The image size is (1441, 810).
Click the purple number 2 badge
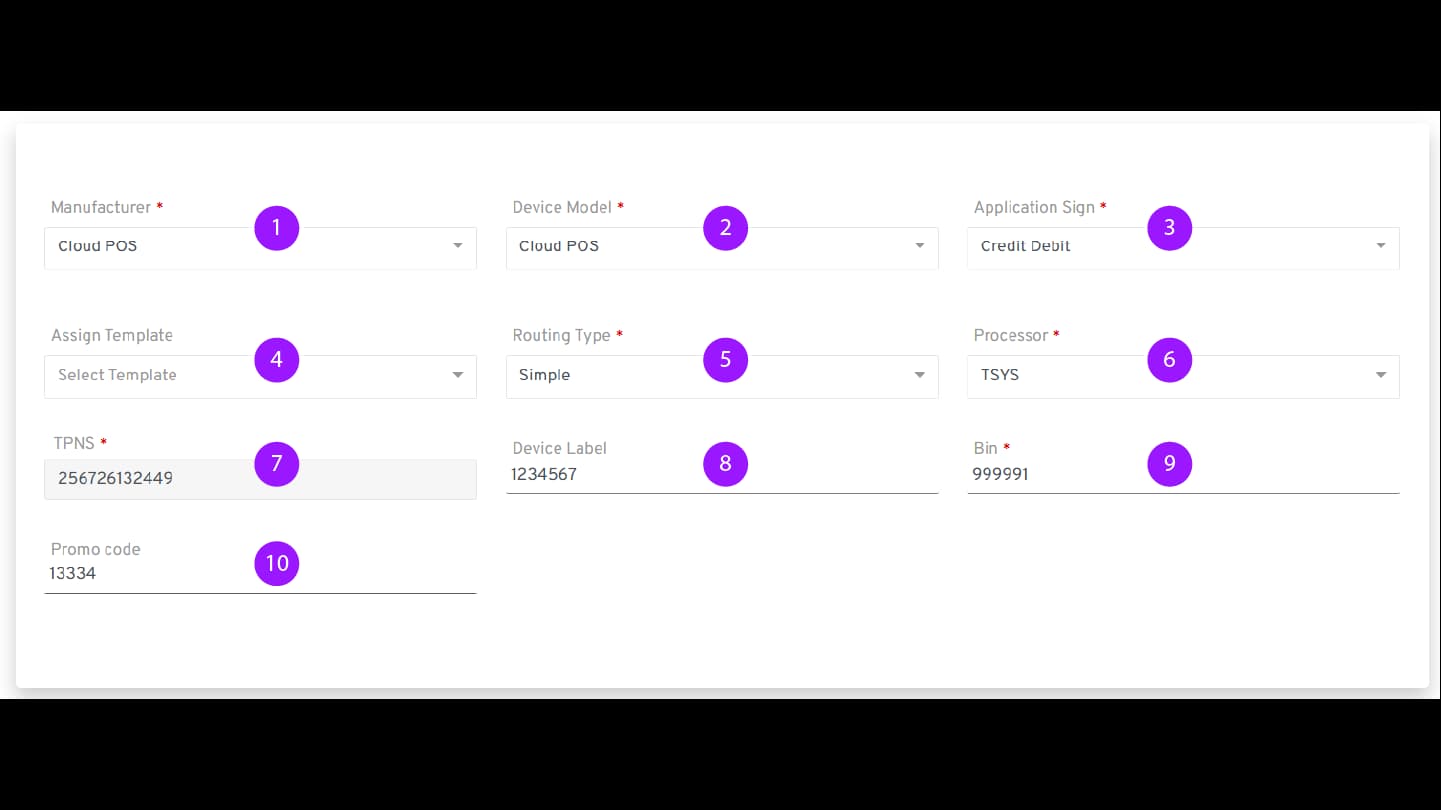[725, 228]
